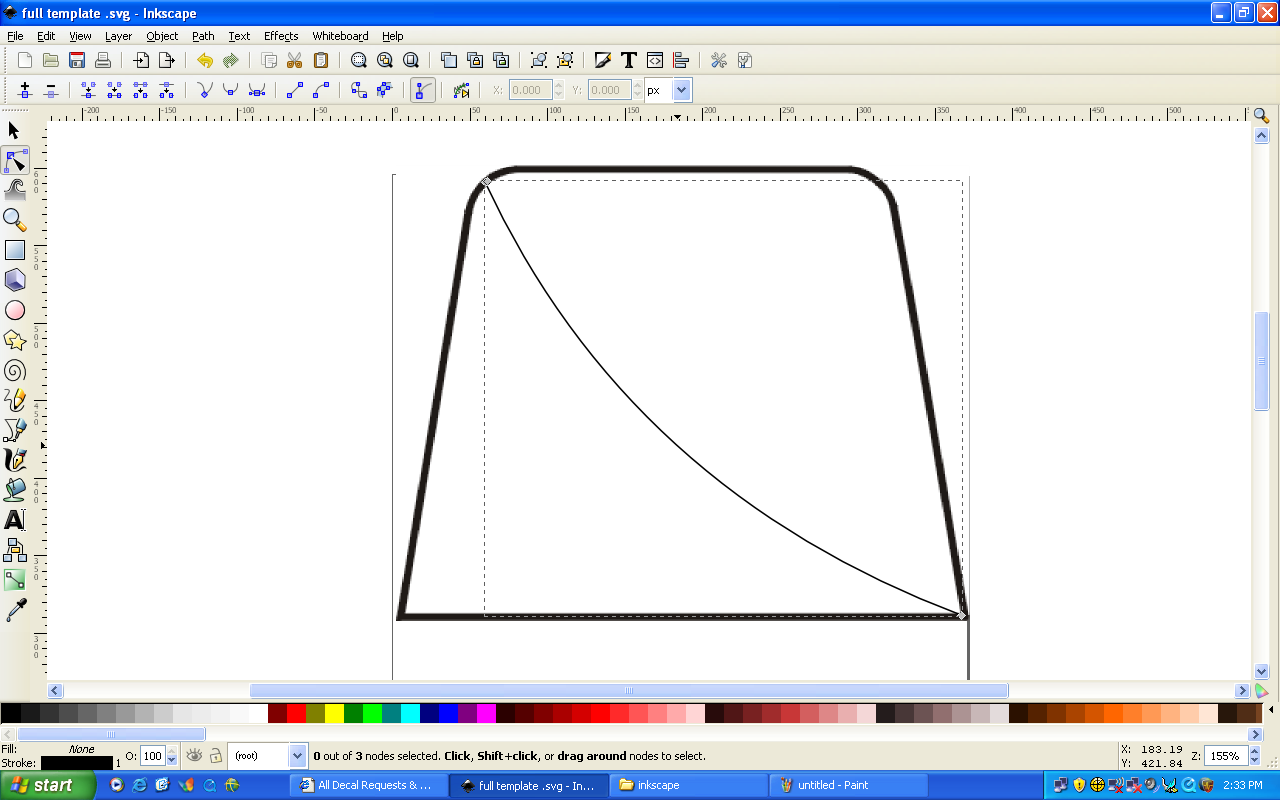Open the Path menu
The image size is (1280, 800).
[x=203, y=36]
